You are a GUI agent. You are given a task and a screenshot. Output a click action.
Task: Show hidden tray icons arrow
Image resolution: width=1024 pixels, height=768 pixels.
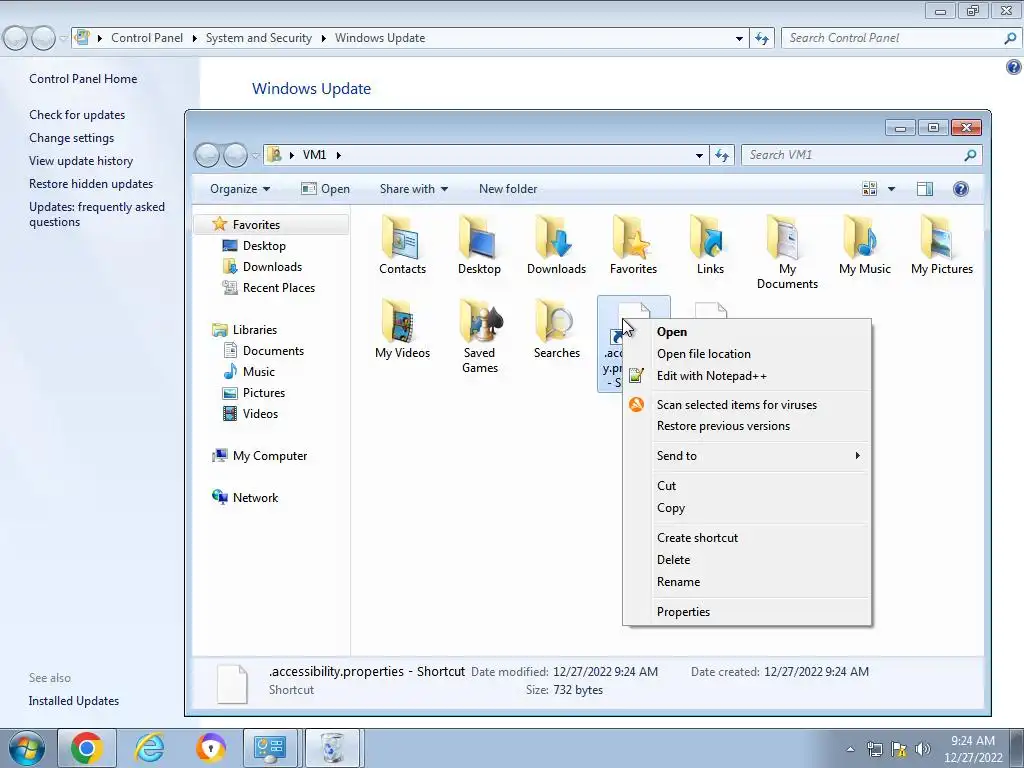tap(850, 749)
